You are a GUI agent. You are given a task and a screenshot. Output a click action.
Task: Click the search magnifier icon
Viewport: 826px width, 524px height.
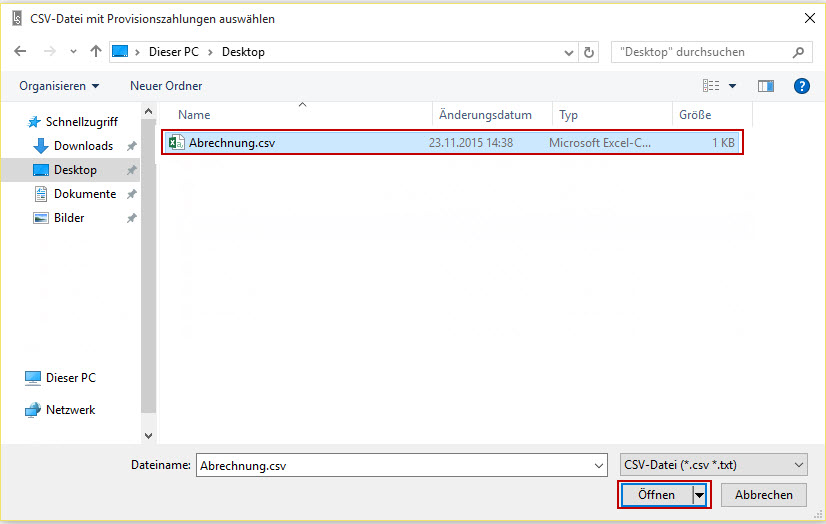(x=799, y=52)
